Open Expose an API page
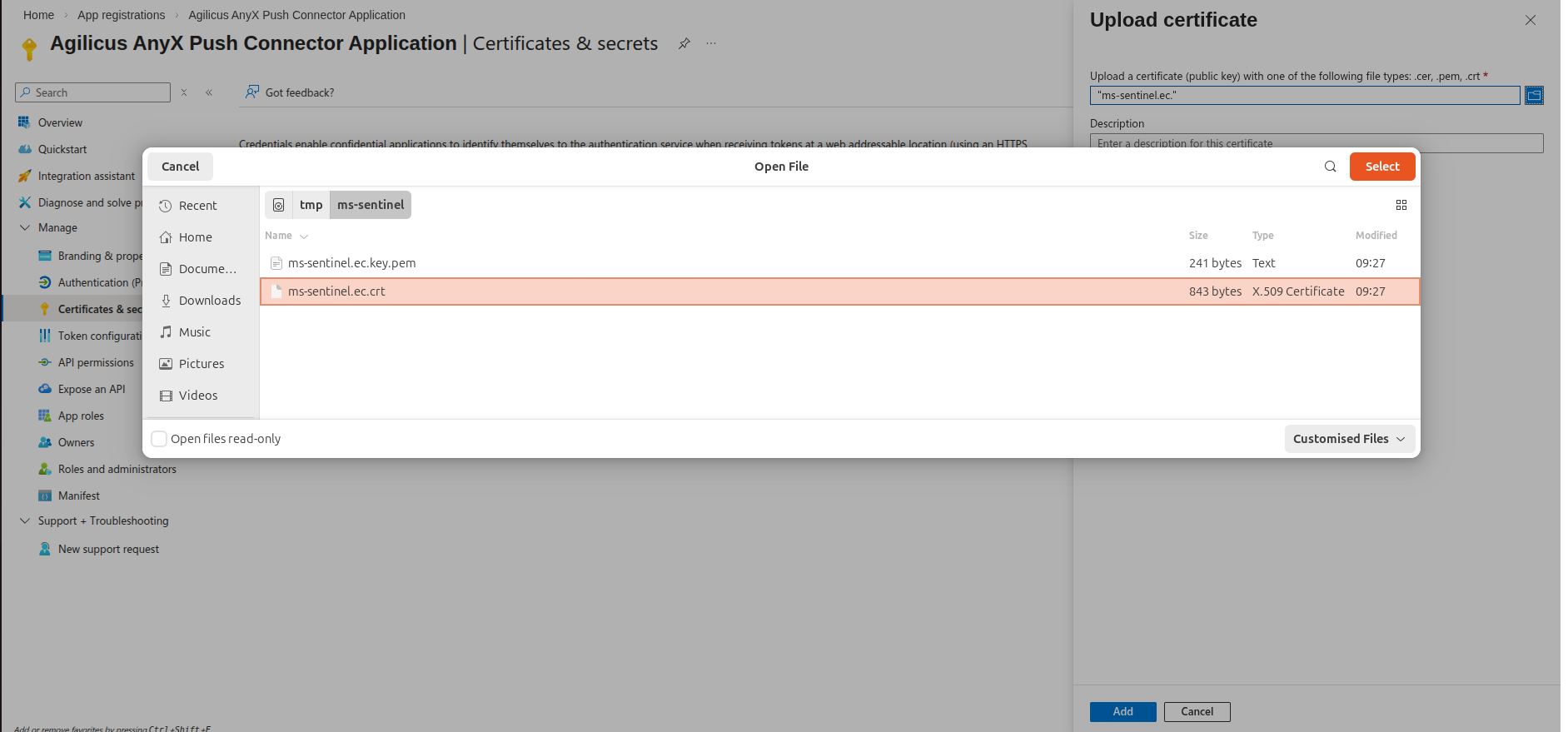 [x=92, y=389]
